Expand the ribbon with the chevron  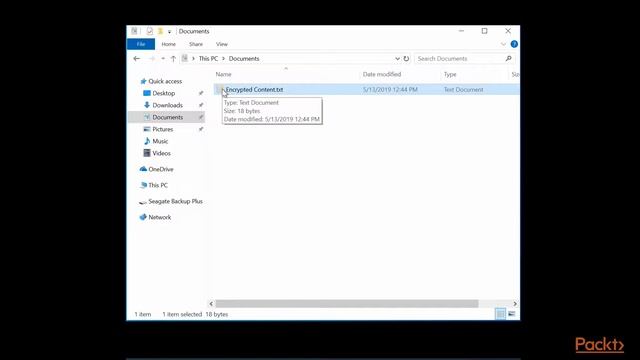coord(503,44)
